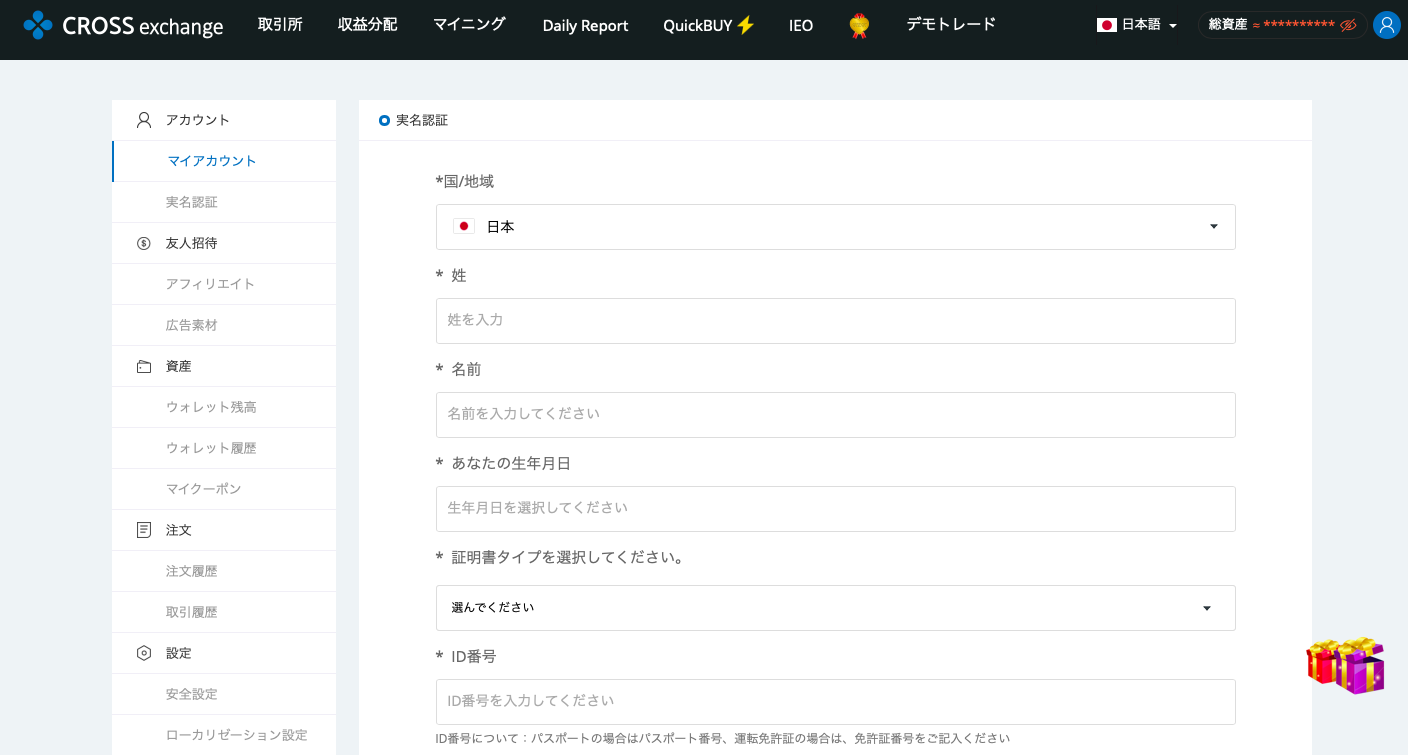Click the ID番号について note text

(723, 738)
